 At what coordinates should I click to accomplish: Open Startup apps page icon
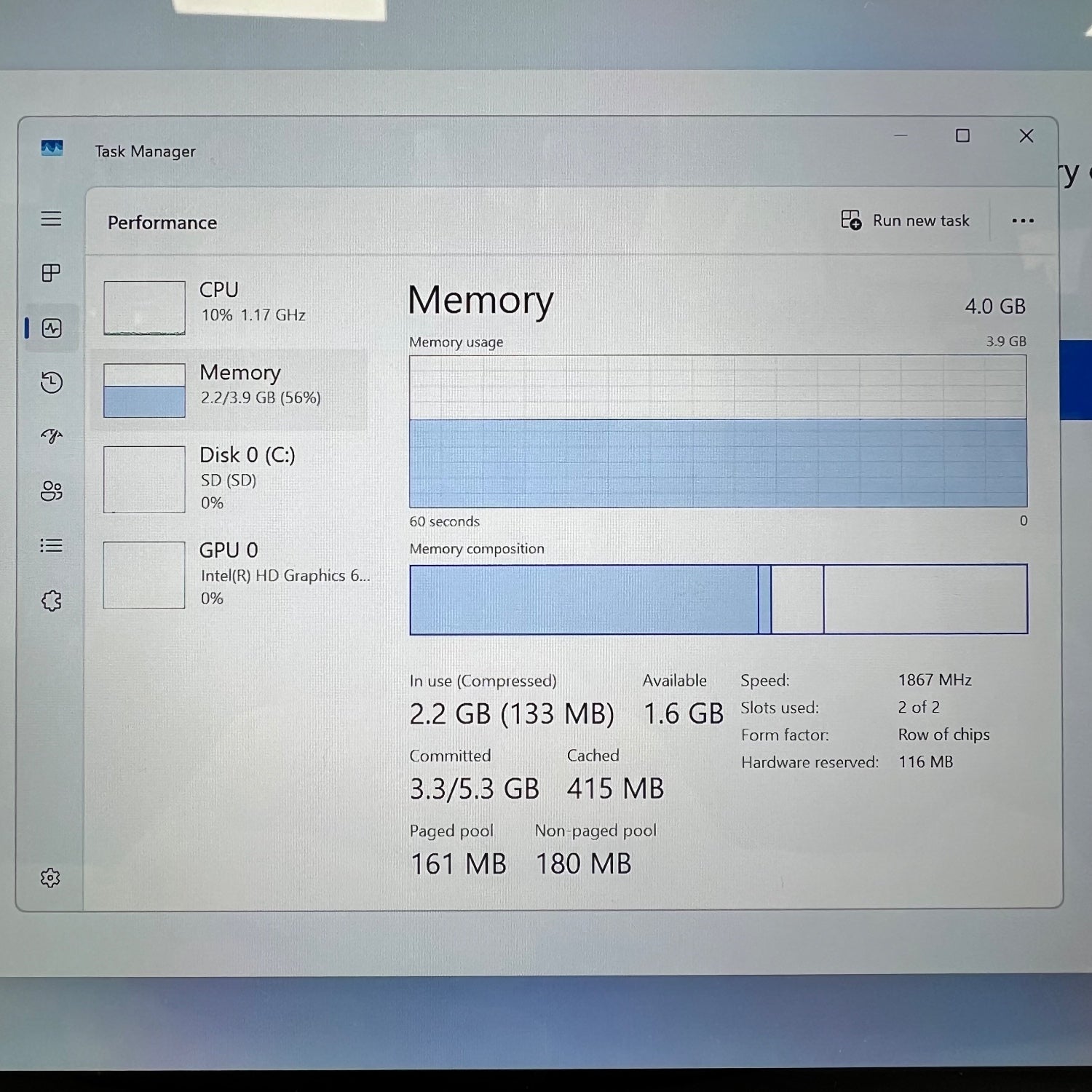[x=52, y=436]
